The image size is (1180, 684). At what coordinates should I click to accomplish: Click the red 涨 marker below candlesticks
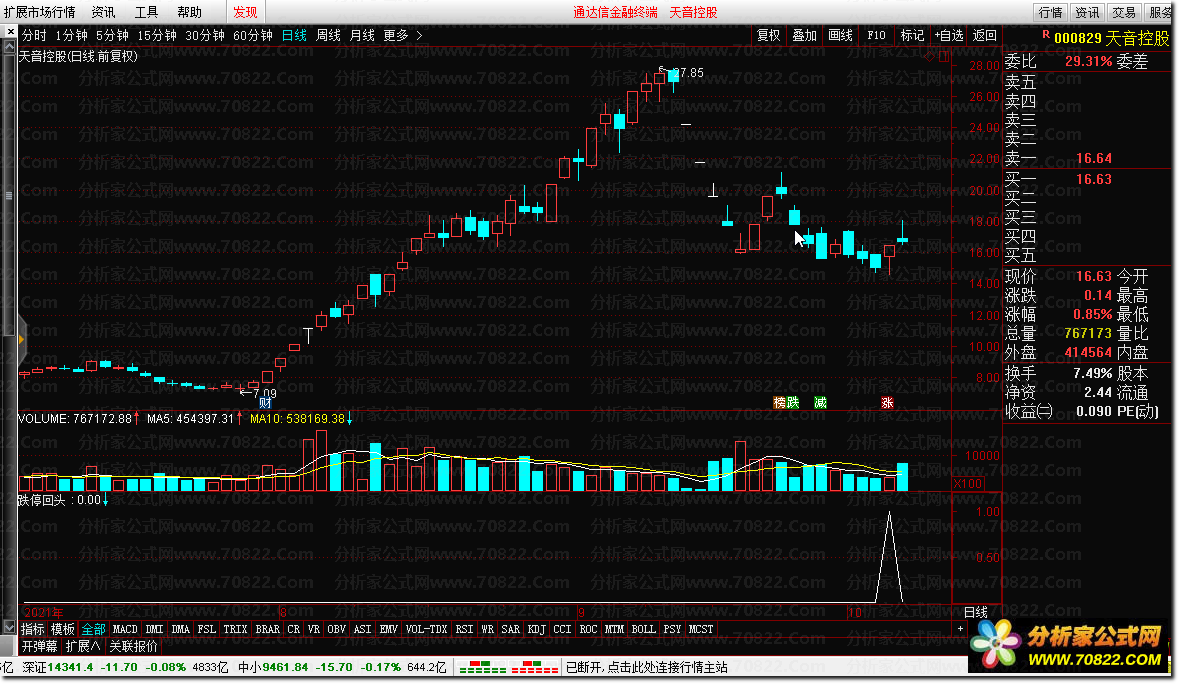(887, 403)
